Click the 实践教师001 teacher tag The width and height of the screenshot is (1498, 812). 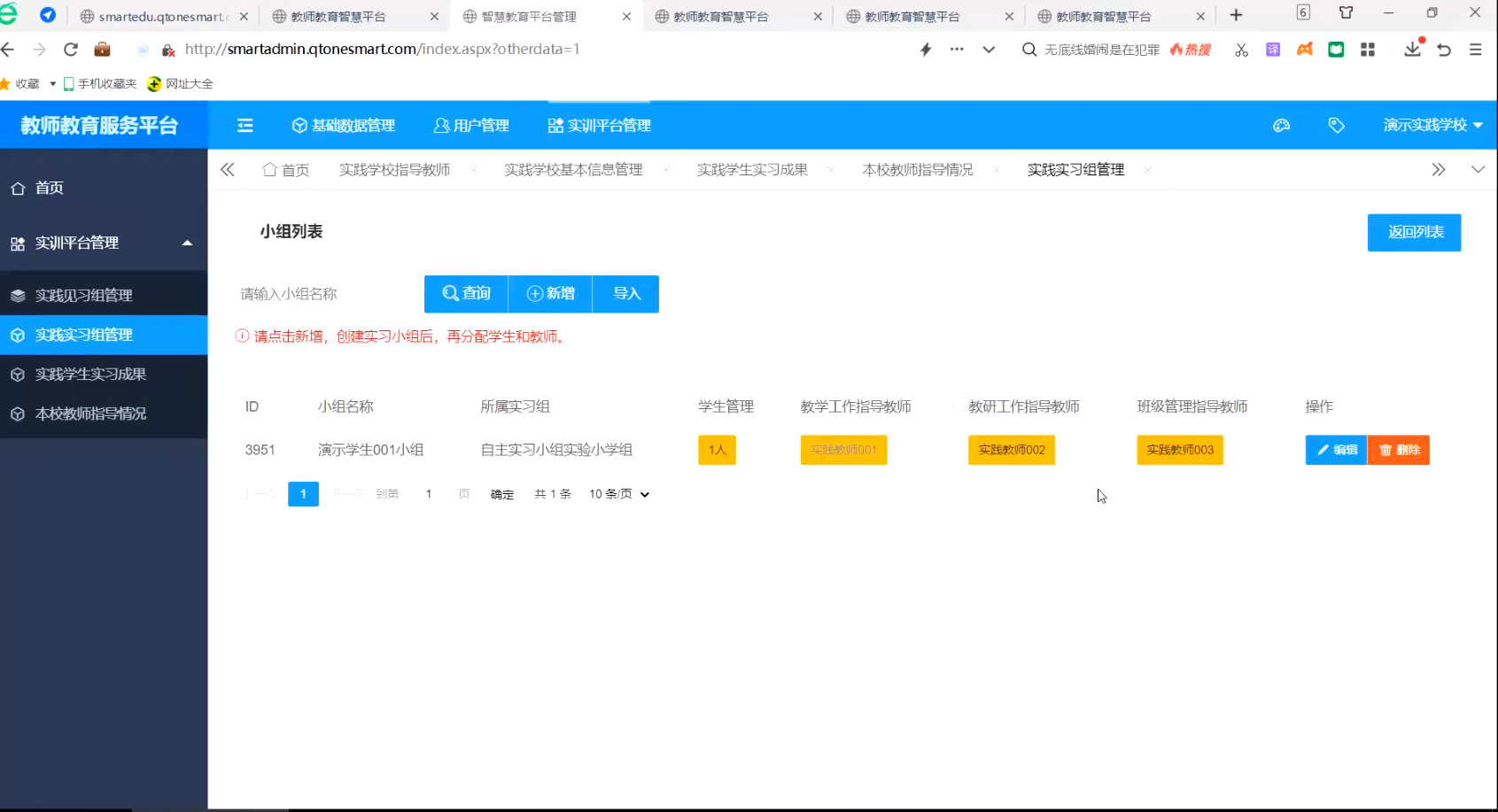click(x=843, y=450)
